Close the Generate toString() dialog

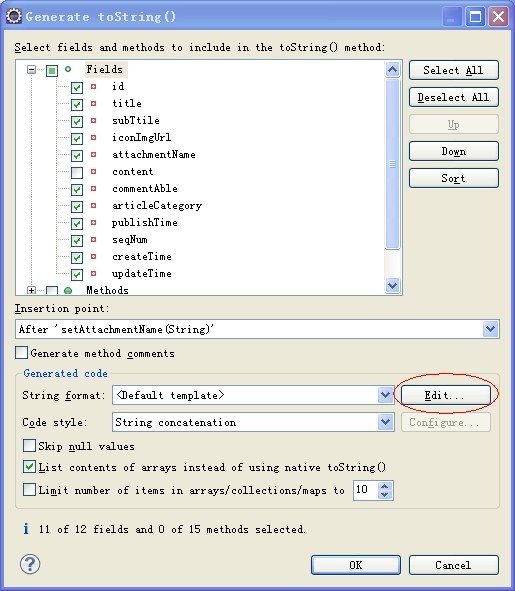click(498, 17)
